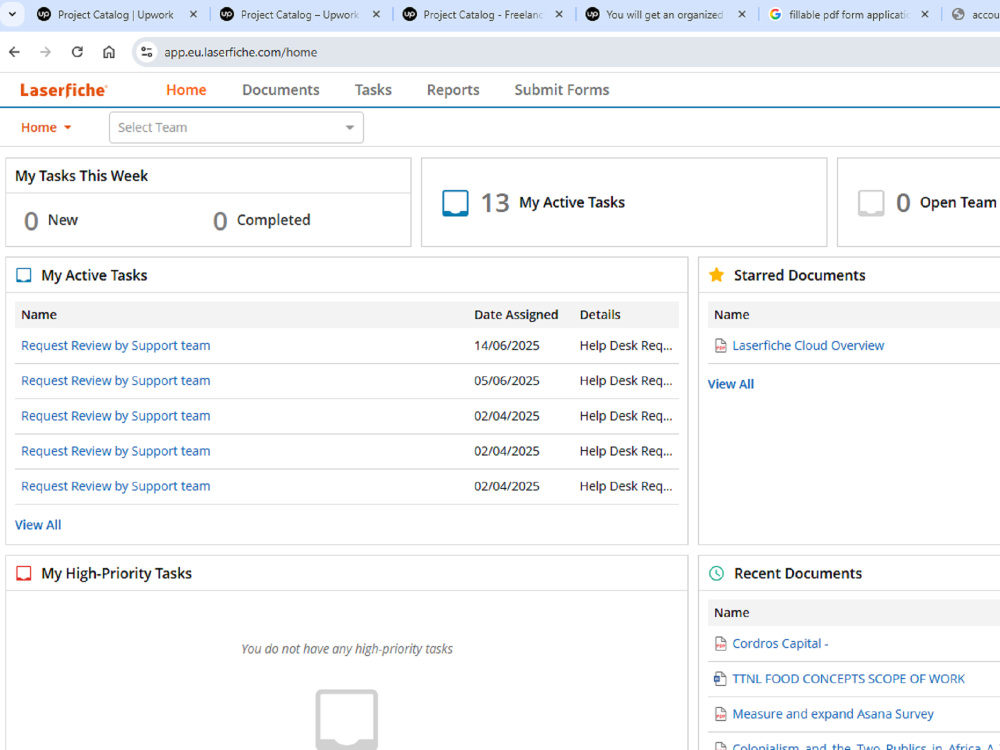This screenshot has width=1000, height=750.
Task: Click the red My High-Priority Tasks icon
Action: point(24,573)
